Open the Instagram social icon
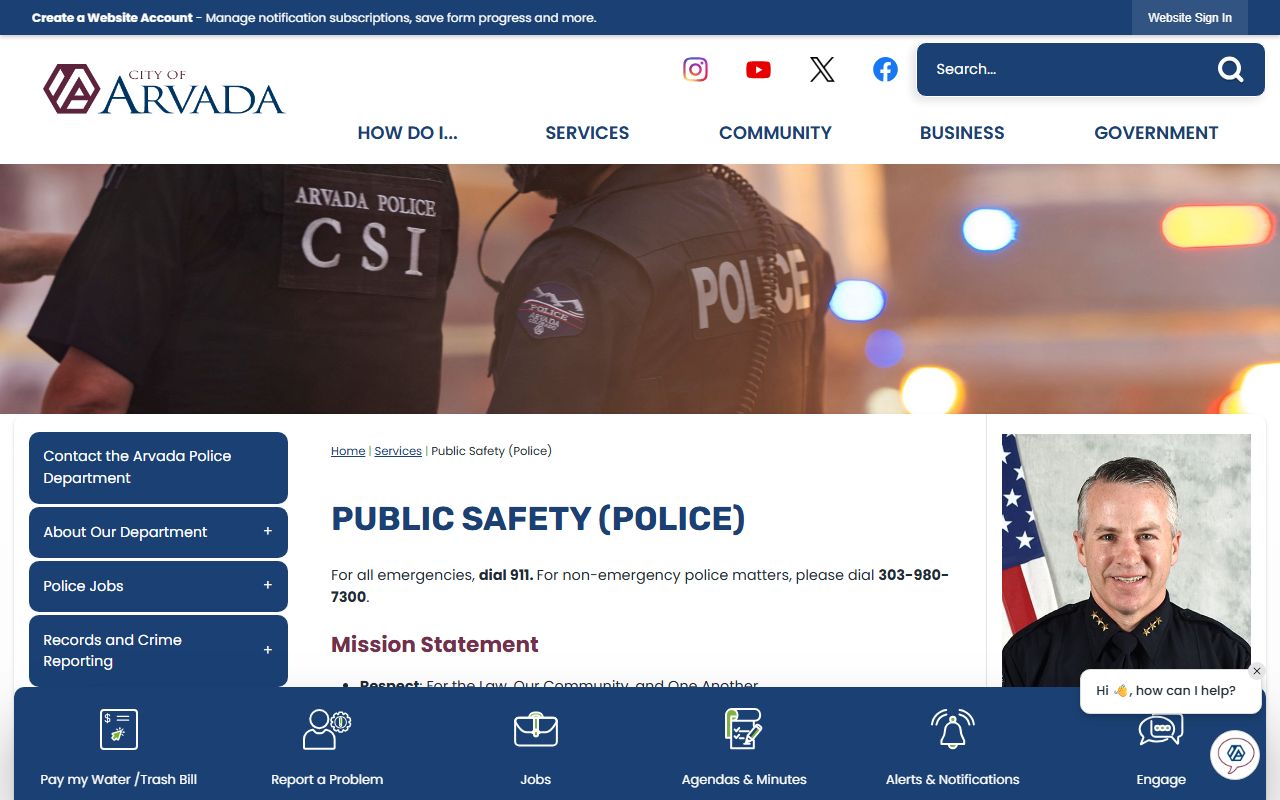This screenshot has width=1280, height=800. [x=695, y=69]
